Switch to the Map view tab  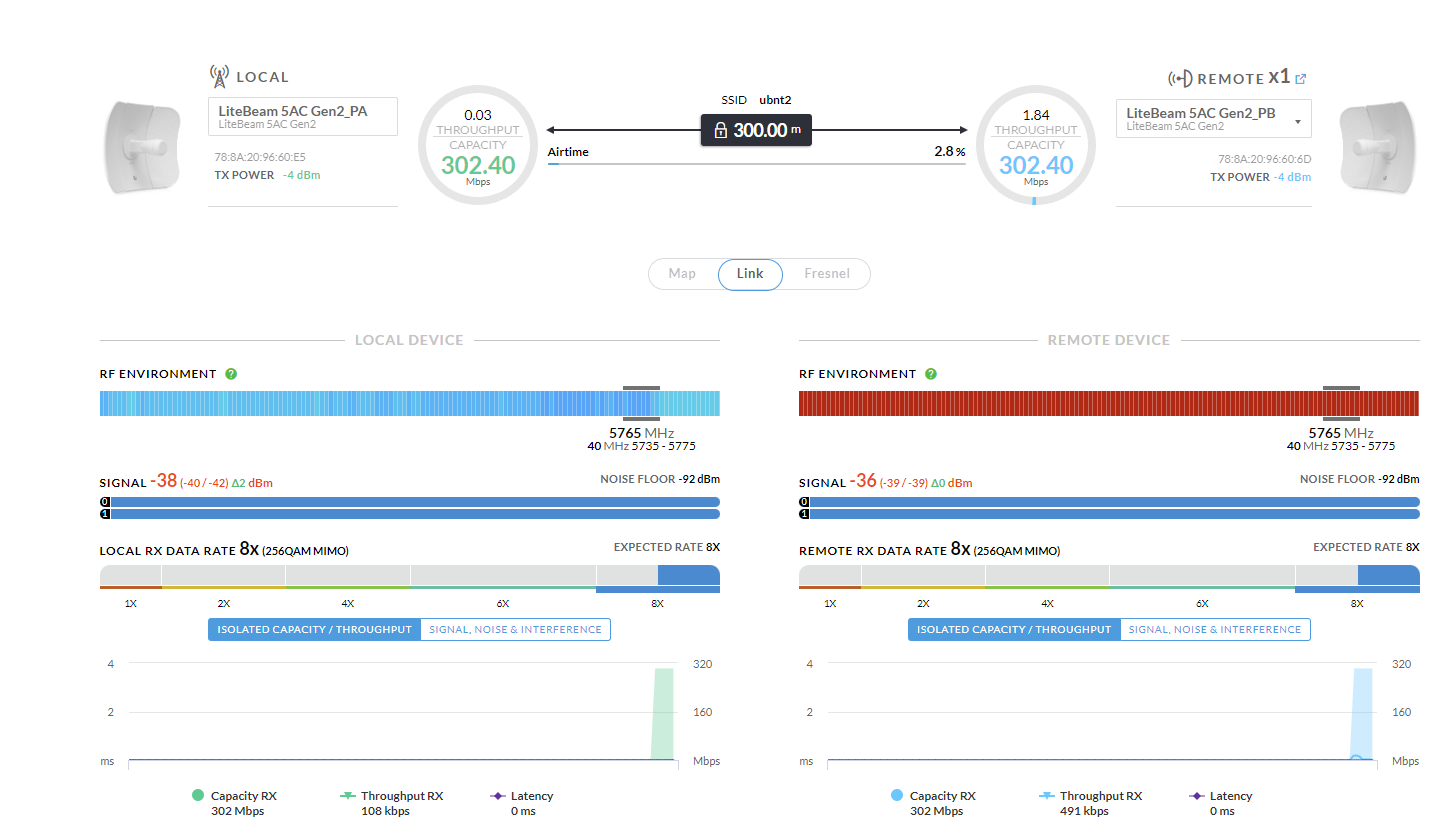pos(682,274)
